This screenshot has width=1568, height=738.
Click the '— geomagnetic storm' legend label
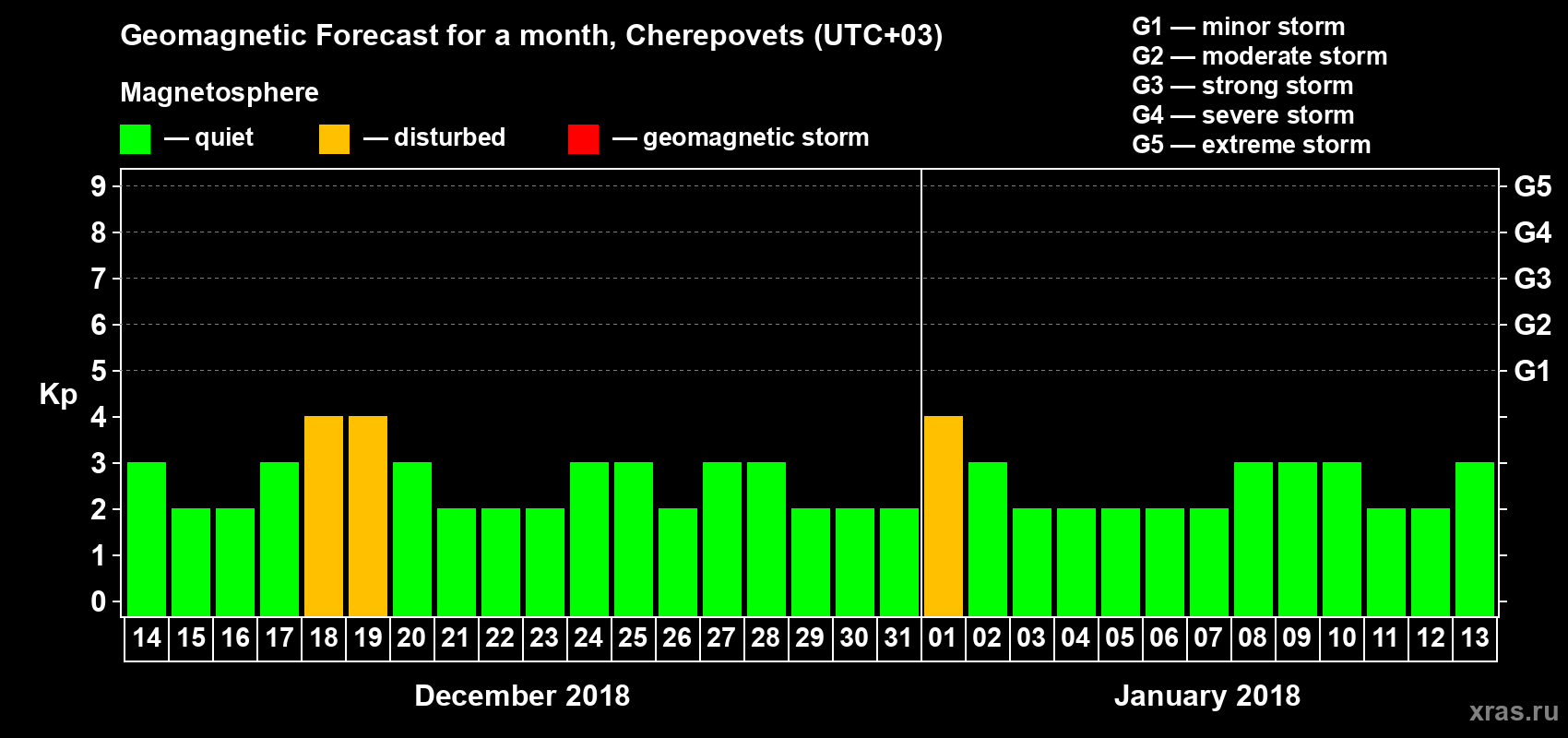pyautogui.click(x=741, y=138)
